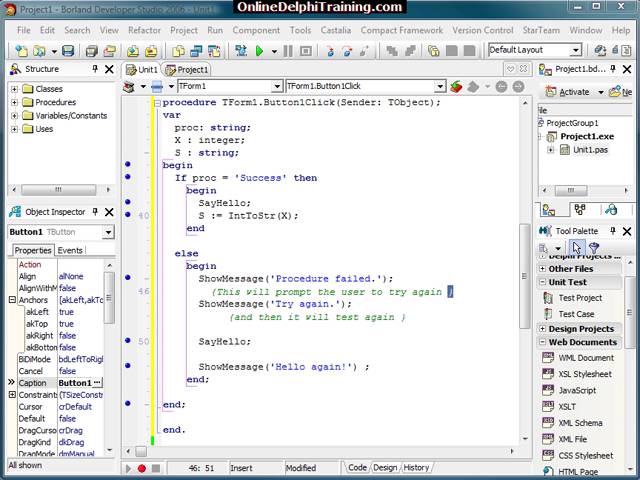Switch to the Events tab
Viewport: 640px width, 480px height.
pyautogui.click(x=70, y=250)
